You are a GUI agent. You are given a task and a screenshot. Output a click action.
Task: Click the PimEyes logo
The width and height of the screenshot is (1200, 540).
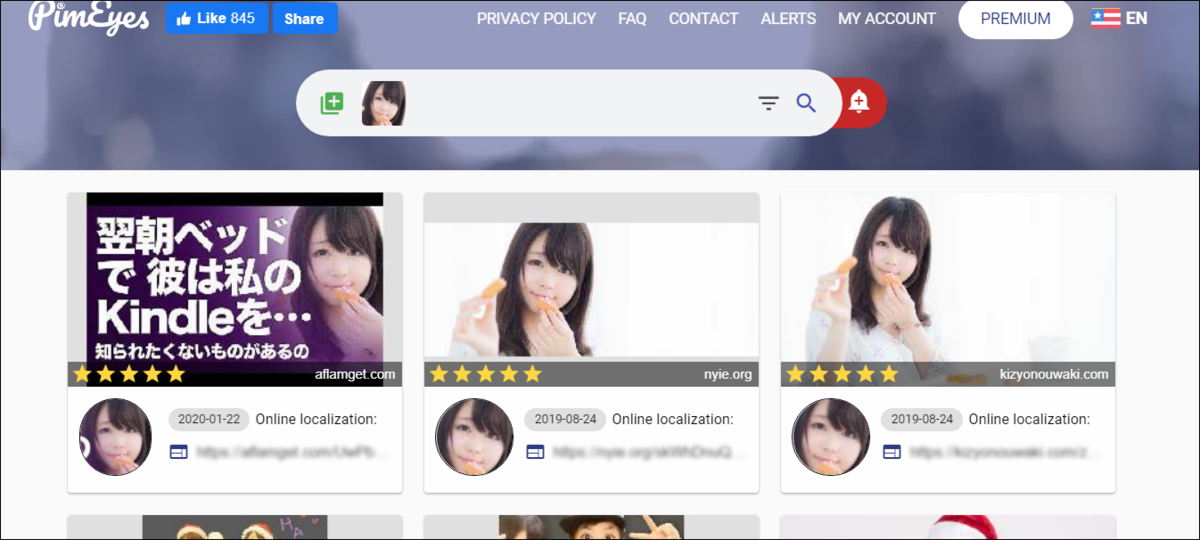pos(89,17)
